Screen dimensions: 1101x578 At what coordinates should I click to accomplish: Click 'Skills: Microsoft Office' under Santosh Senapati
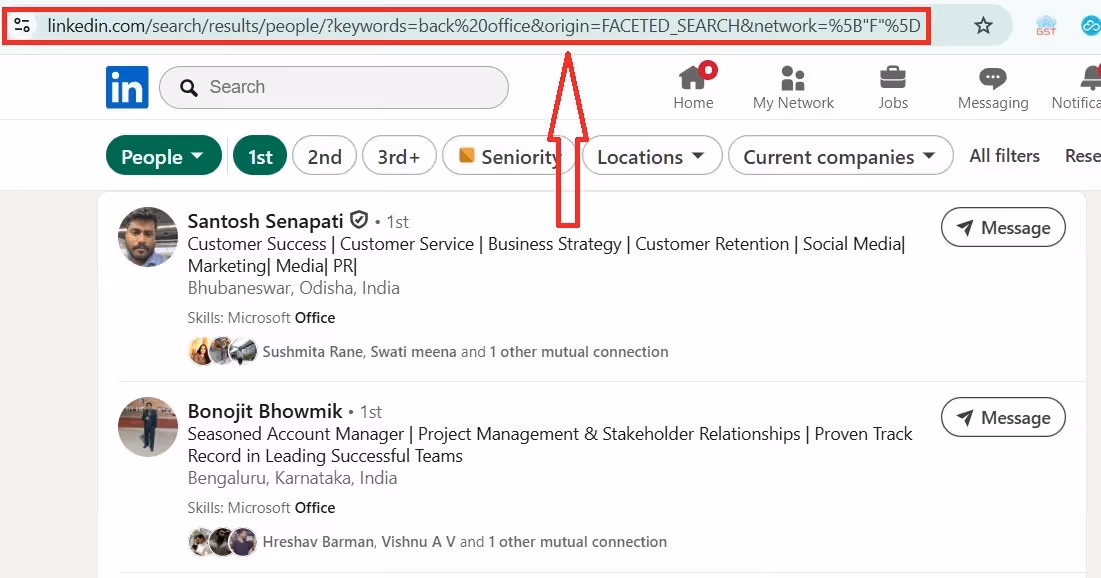[x=261, y=317]
